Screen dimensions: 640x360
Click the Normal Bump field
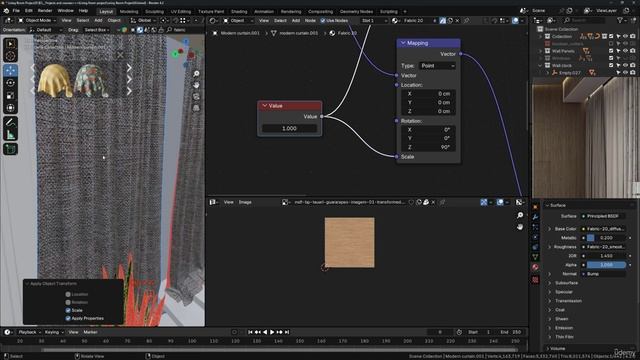[x=603, y=274]
